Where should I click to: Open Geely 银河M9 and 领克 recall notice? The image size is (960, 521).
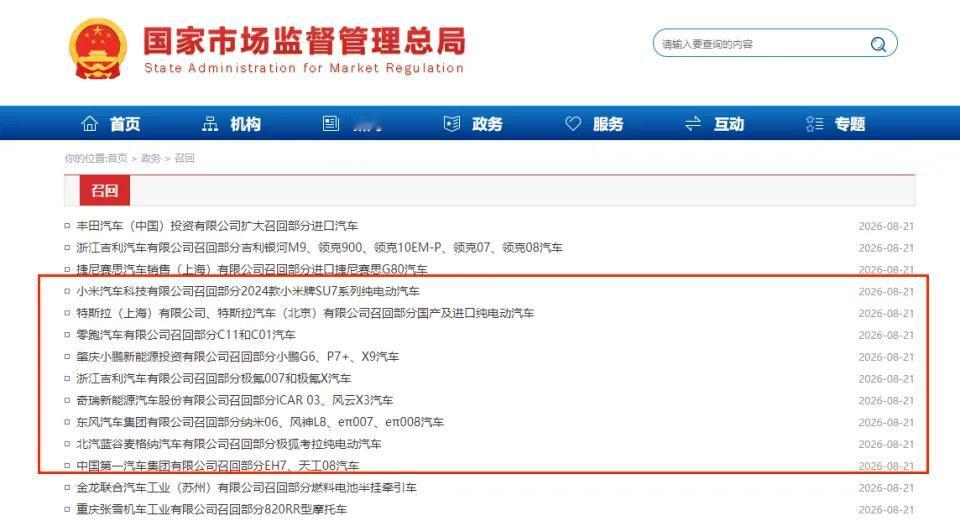[x=319, y=248]
